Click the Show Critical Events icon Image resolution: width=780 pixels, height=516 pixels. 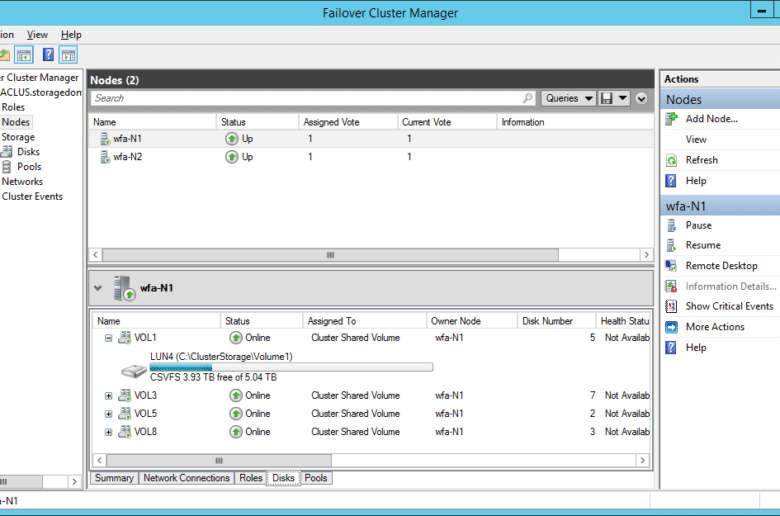click(671, 306)
